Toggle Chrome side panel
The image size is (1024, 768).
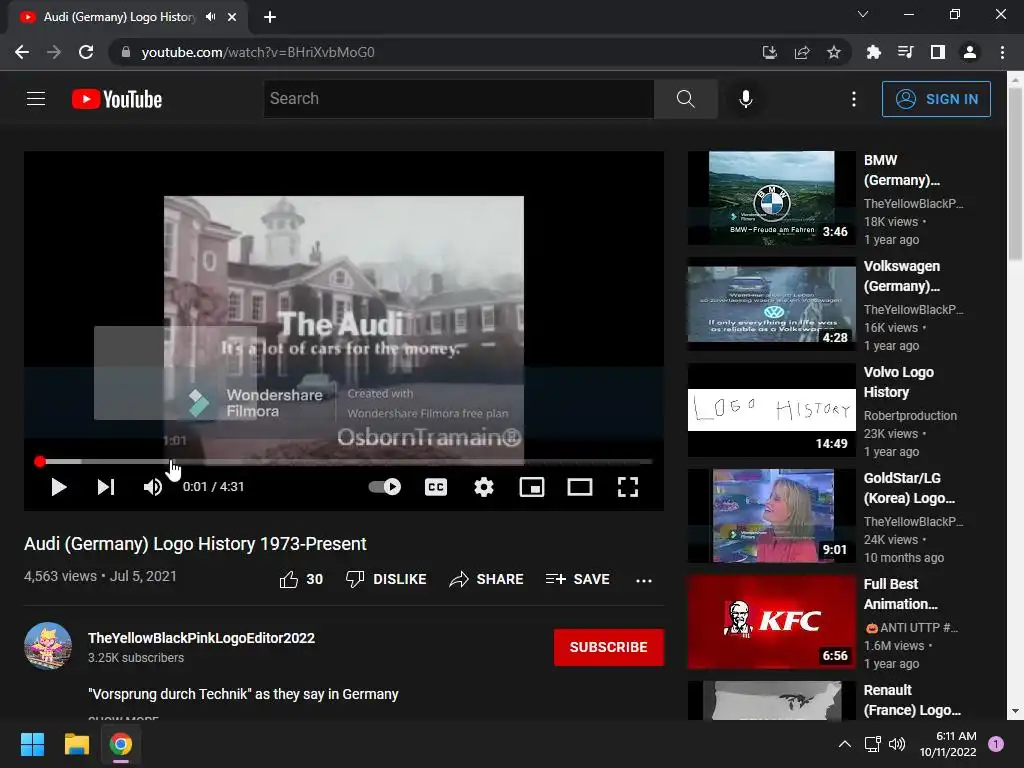click(938, 52)
